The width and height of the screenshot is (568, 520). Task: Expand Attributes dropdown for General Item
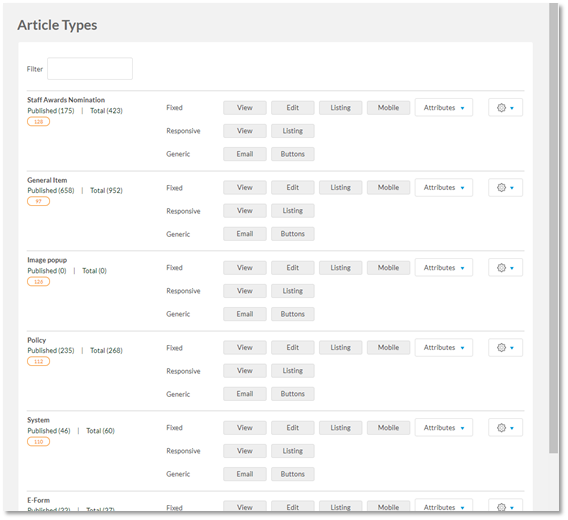[x=444, y=188]
